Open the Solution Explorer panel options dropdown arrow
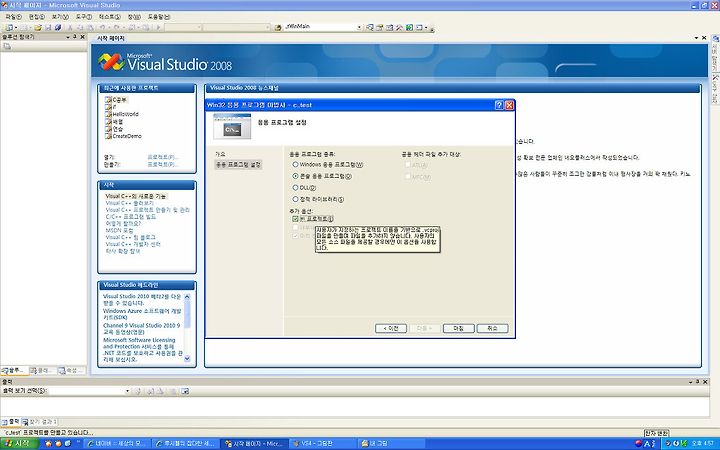 coord(68,37)
